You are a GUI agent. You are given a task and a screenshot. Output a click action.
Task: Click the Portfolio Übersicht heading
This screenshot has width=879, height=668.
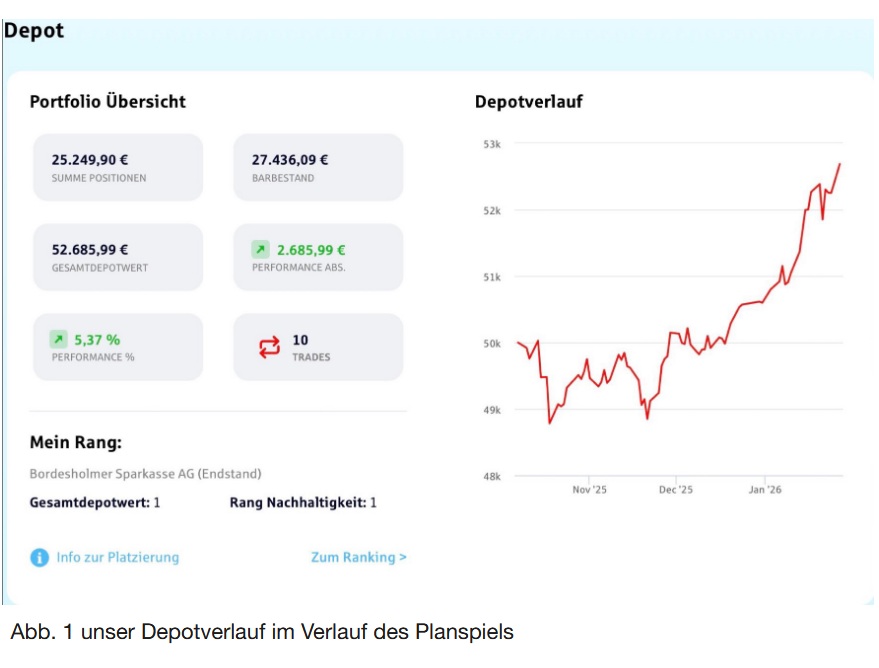coord(108,102)
